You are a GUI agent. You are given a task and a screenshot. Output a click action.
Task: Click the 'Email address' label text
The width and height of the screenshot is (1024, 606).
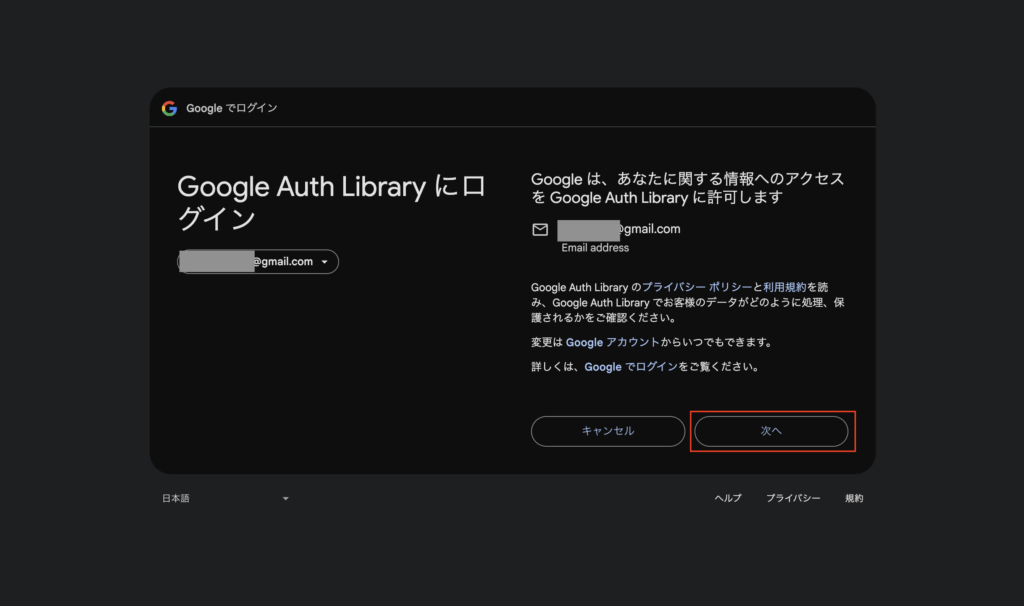[595, 247]
